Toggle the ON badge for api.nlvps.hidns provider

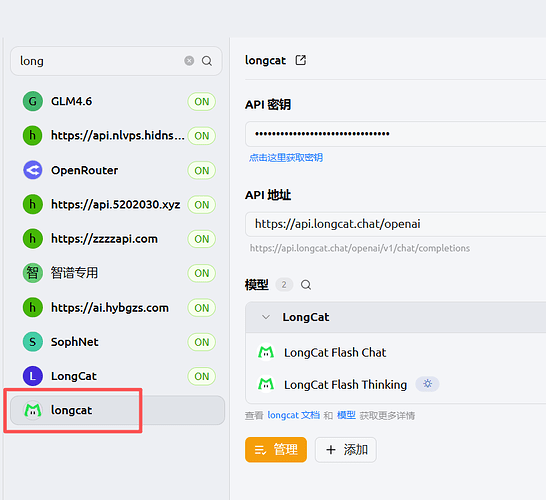pos(202,136)
